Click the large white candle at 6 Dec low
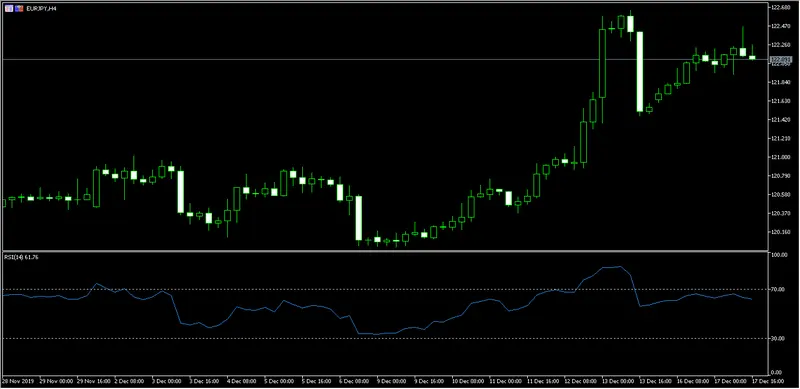800x389 pixels. (359, 218)
